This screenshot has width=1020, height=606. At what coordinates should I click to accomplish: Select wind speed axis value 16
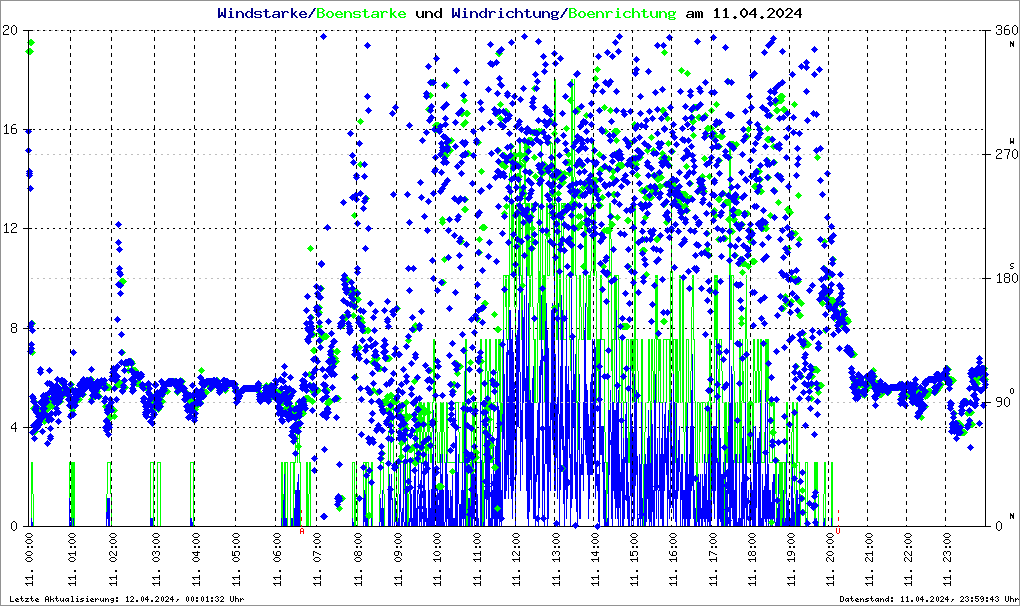pyautogui.click(x=10, y=129)
